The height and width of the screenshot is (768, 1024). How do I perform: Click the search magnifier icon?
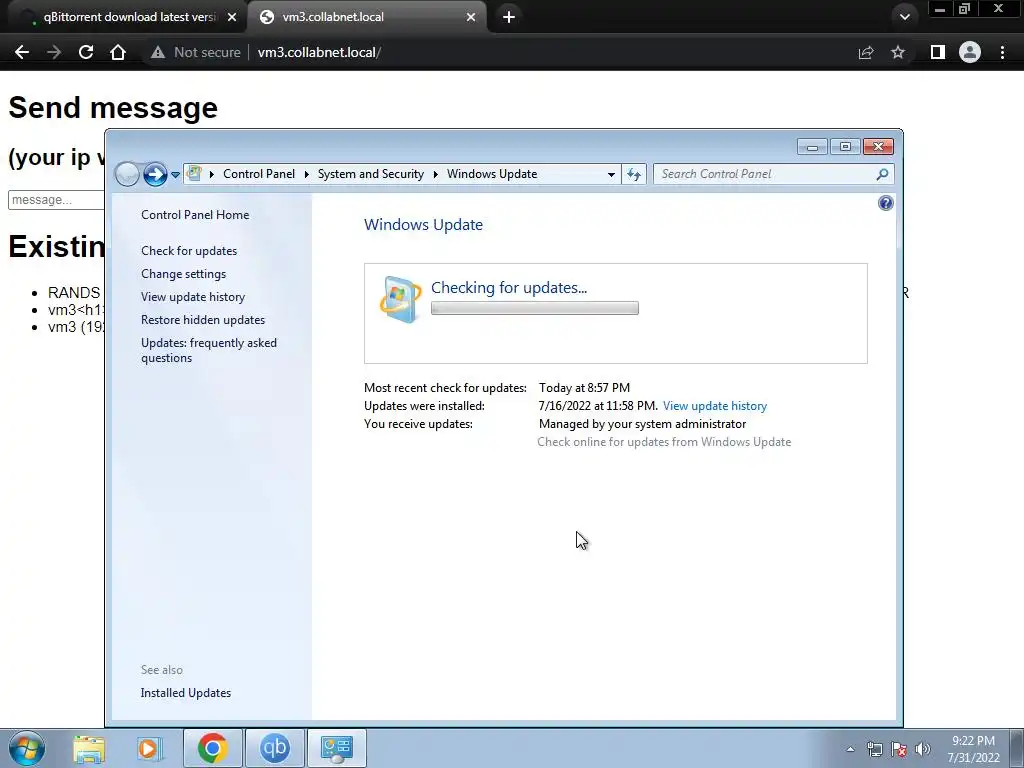point(882,174)
